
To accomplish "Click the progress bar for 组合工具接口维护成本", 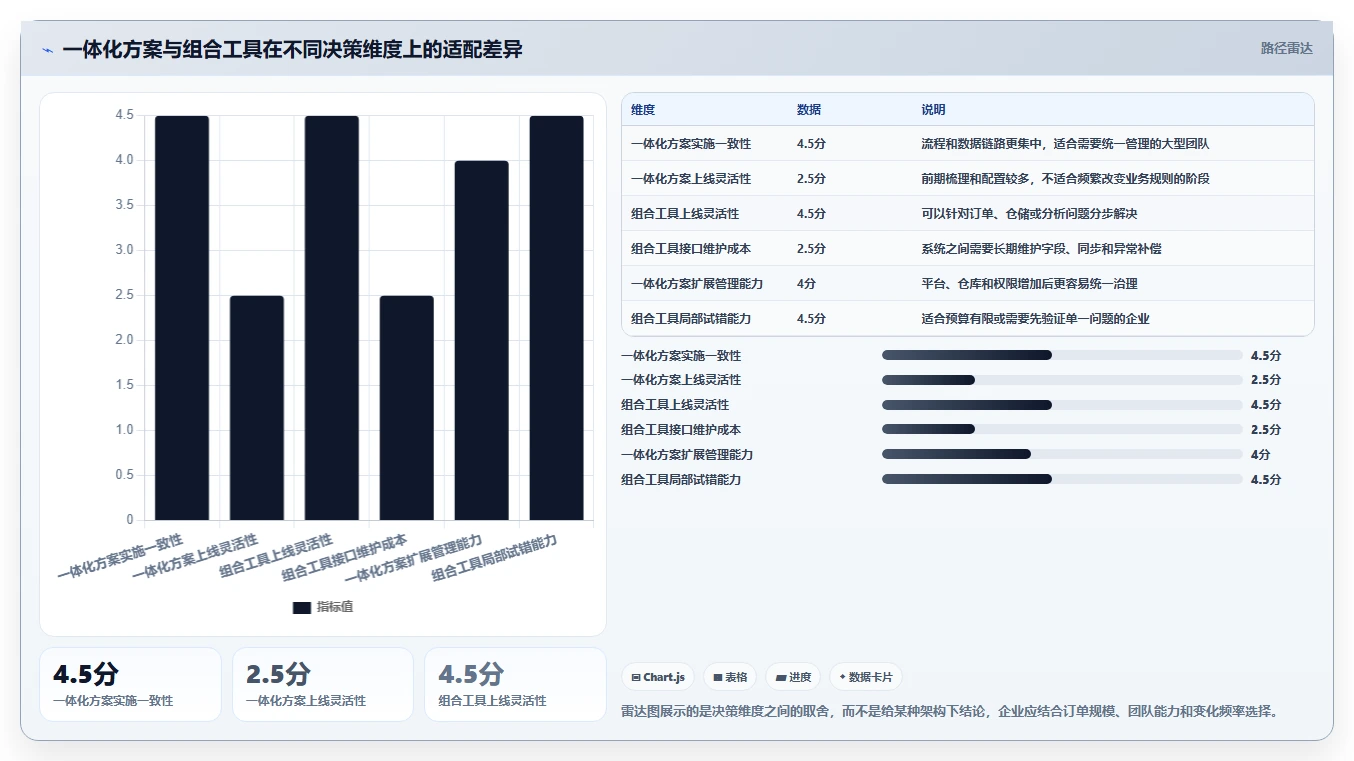I will (x=1062, y=430).
